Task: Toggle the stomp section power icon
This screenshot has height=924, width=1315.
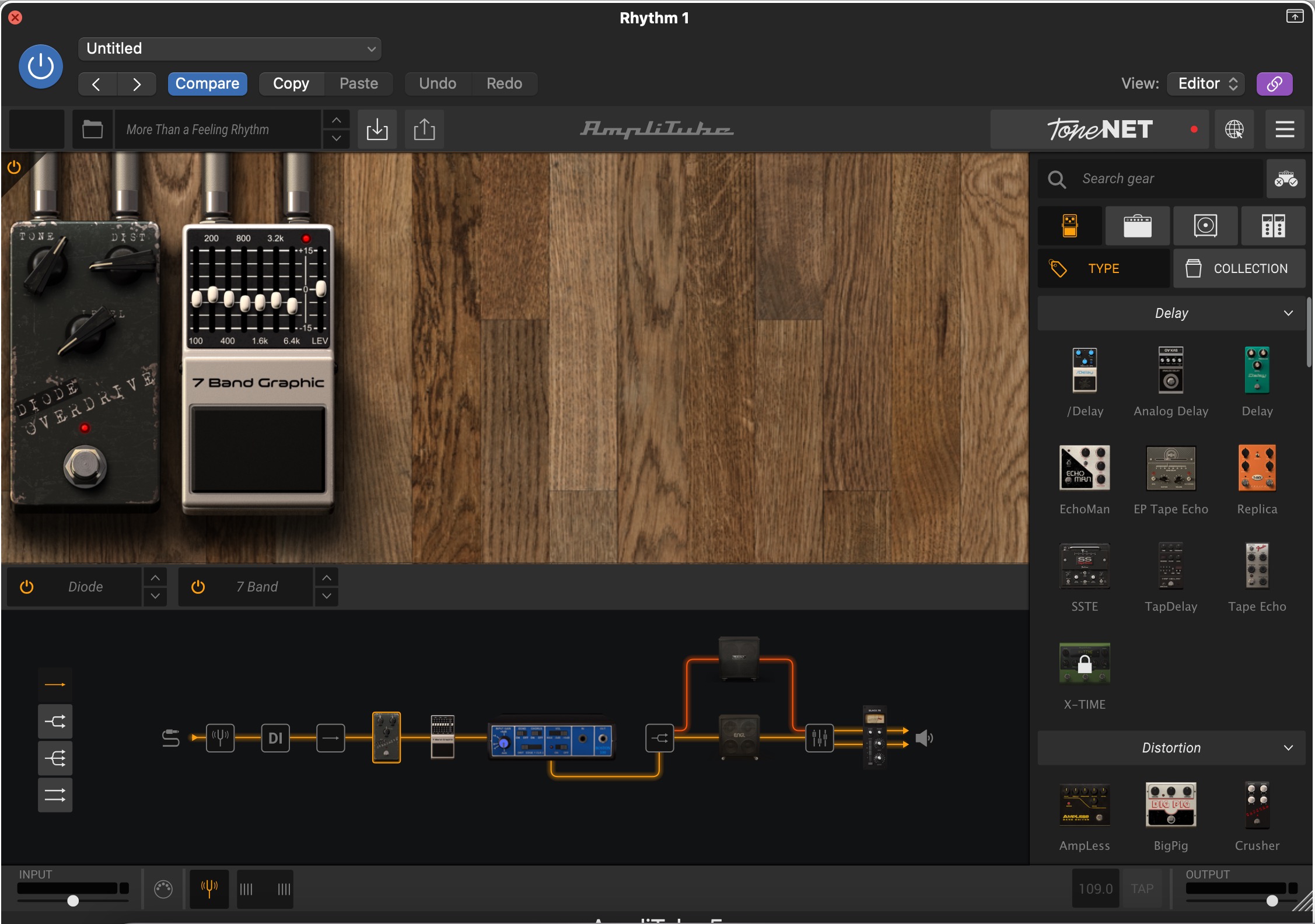Action: pos(14,167)
